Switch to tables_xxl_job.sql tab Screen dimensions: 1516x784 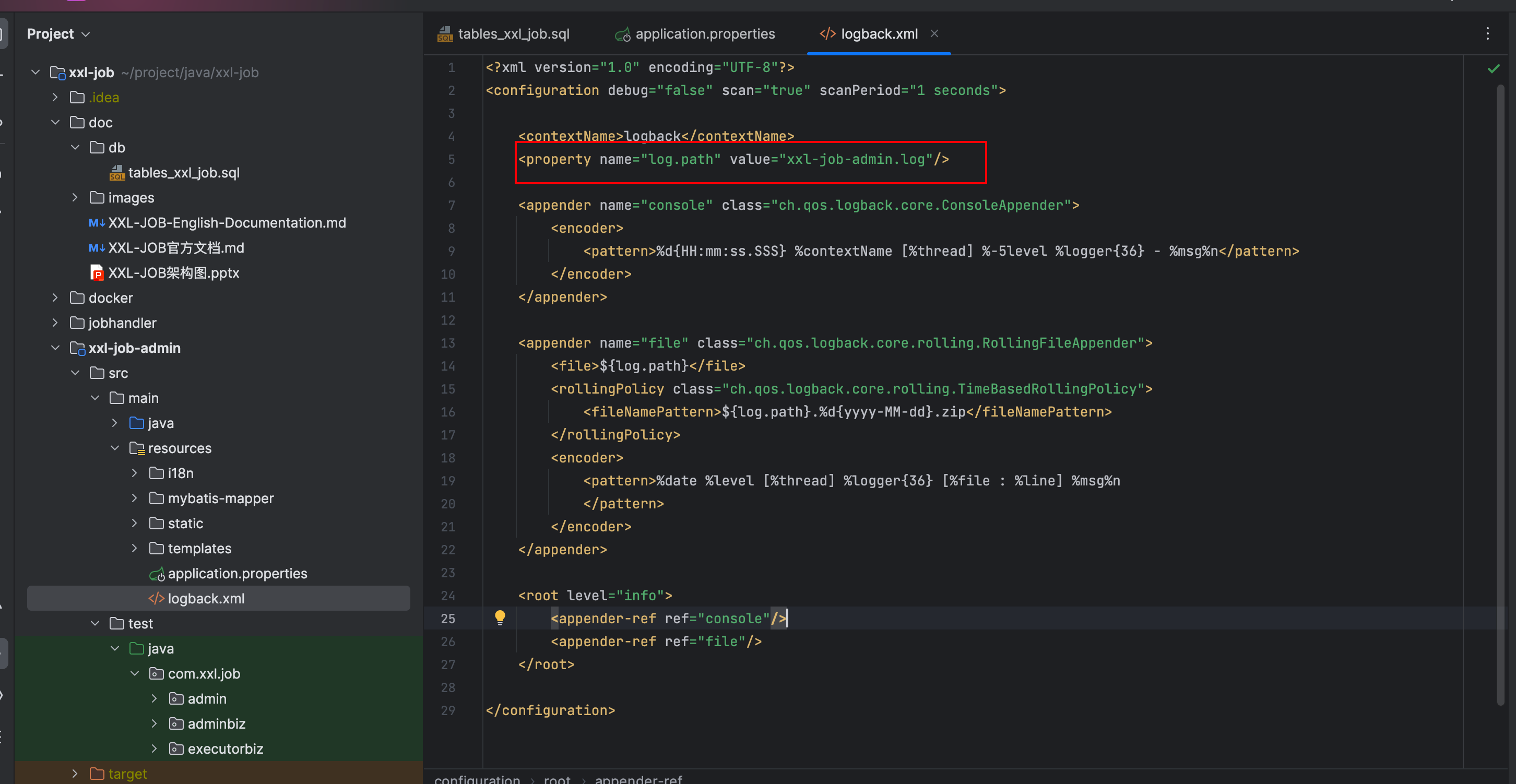tap(504, 34)
